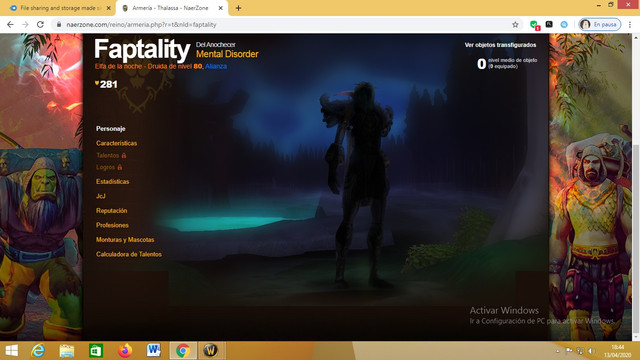Show hidden system tray icons
640x360 pixels.
coord(558,351)
